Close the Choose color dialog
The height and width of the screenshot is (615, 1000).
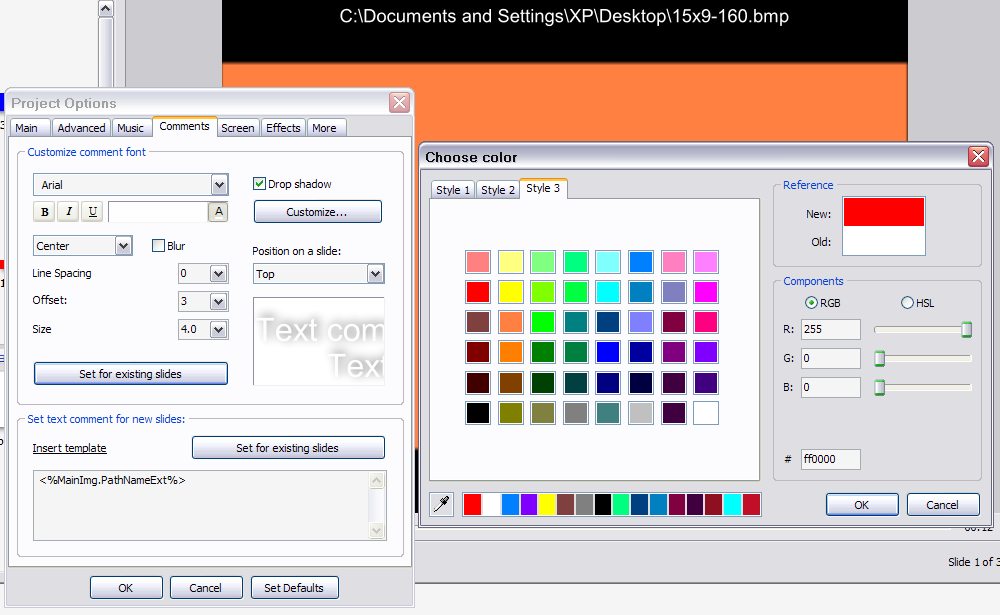pyautogui.click(x=978, y=156)
